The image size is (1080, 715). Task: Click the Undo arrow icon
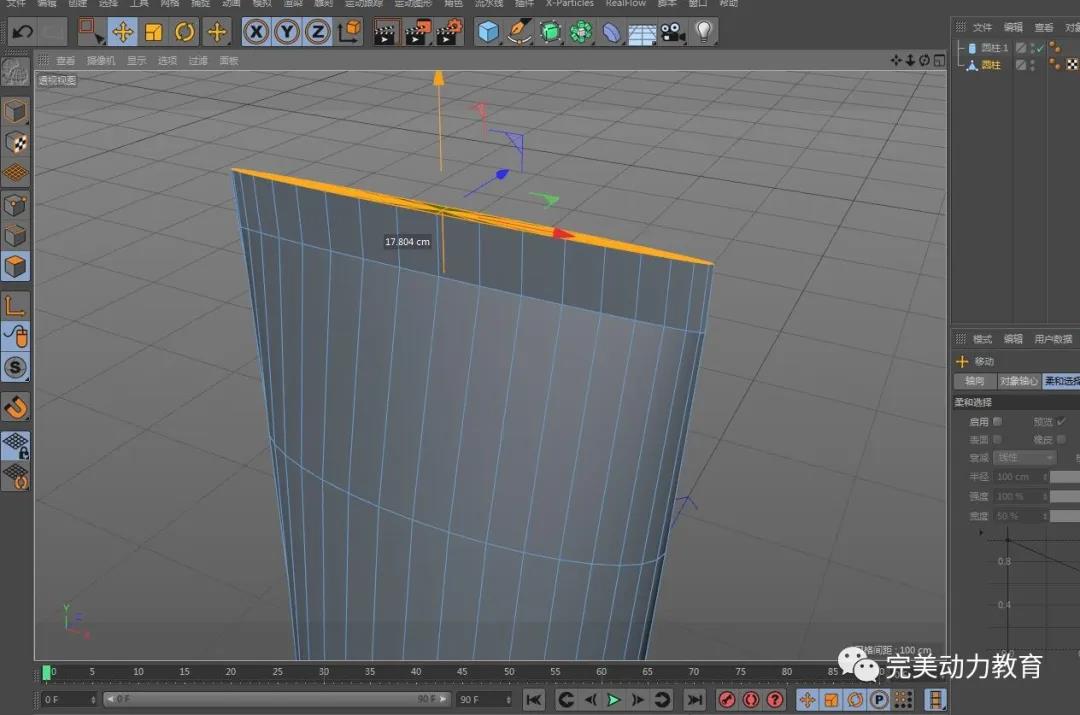(22, 32)
